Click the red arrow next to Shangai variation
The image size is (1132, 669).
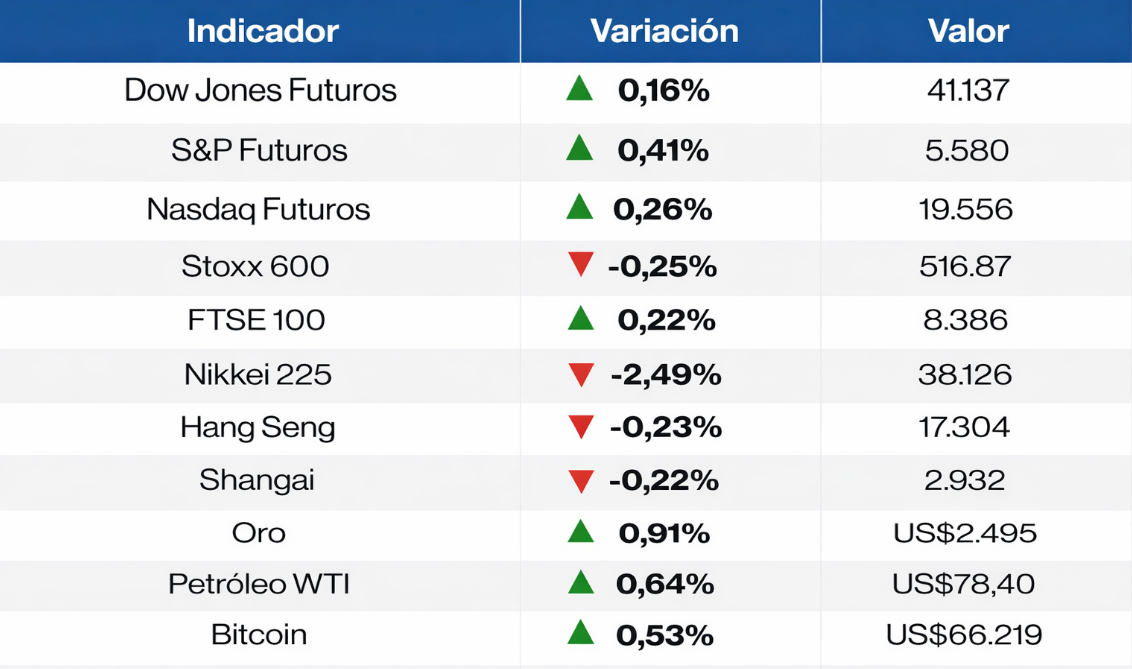(580, 481)
